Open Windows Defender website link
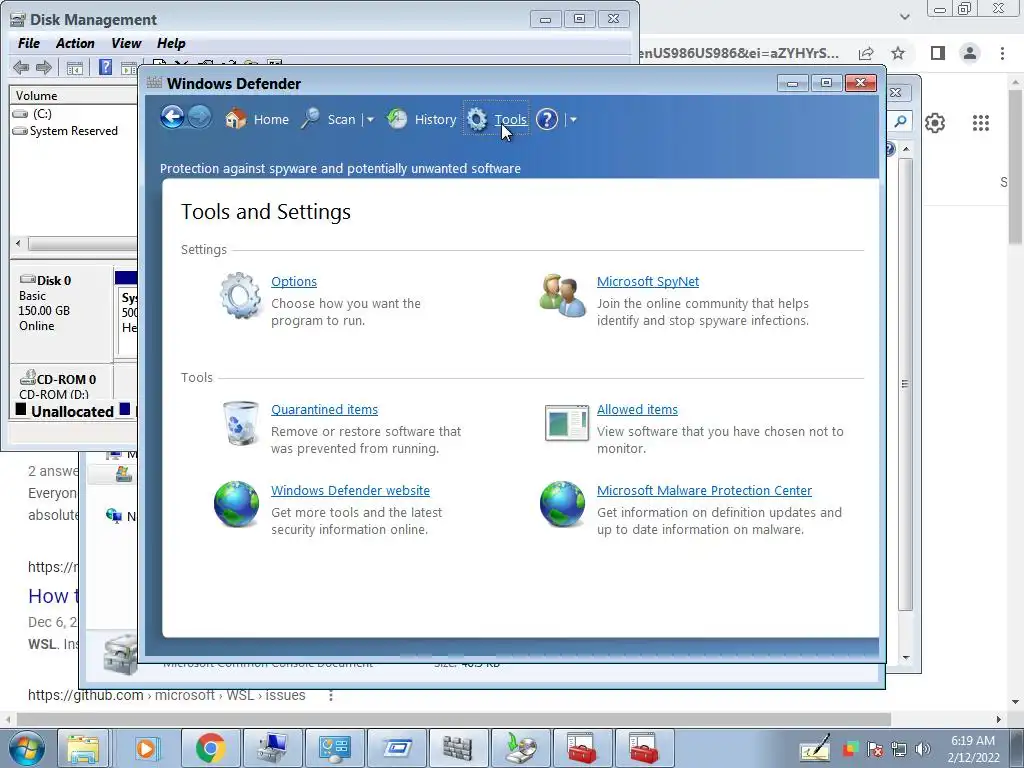This screenshot has width=1024, height=768. (x=351, y=490)
